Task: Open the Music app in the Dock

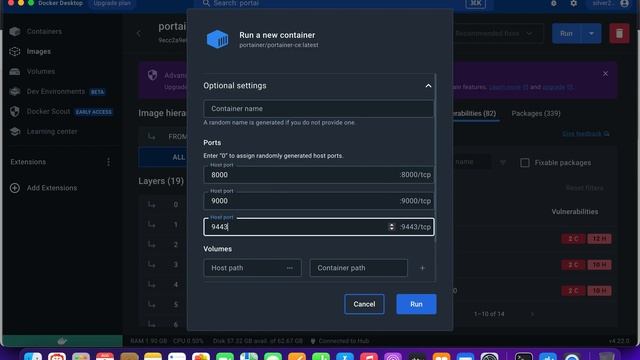Action: [x=369, y=356]
